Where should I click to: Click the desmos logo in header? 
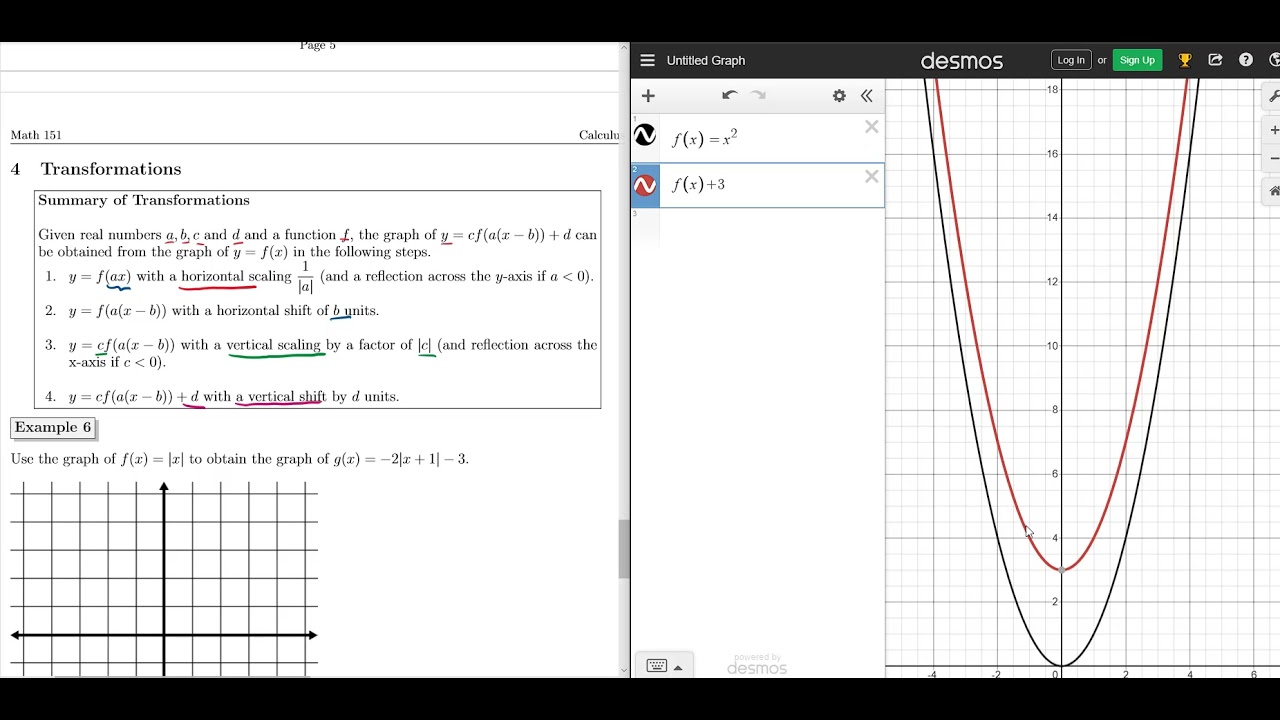click(961, 61)
